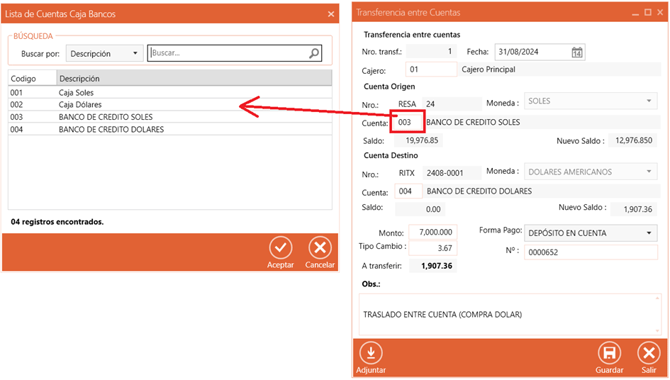
Task: Open the Cuenta Origen Moneda SOLES dropdown
Action: click(x=591, y=101)
